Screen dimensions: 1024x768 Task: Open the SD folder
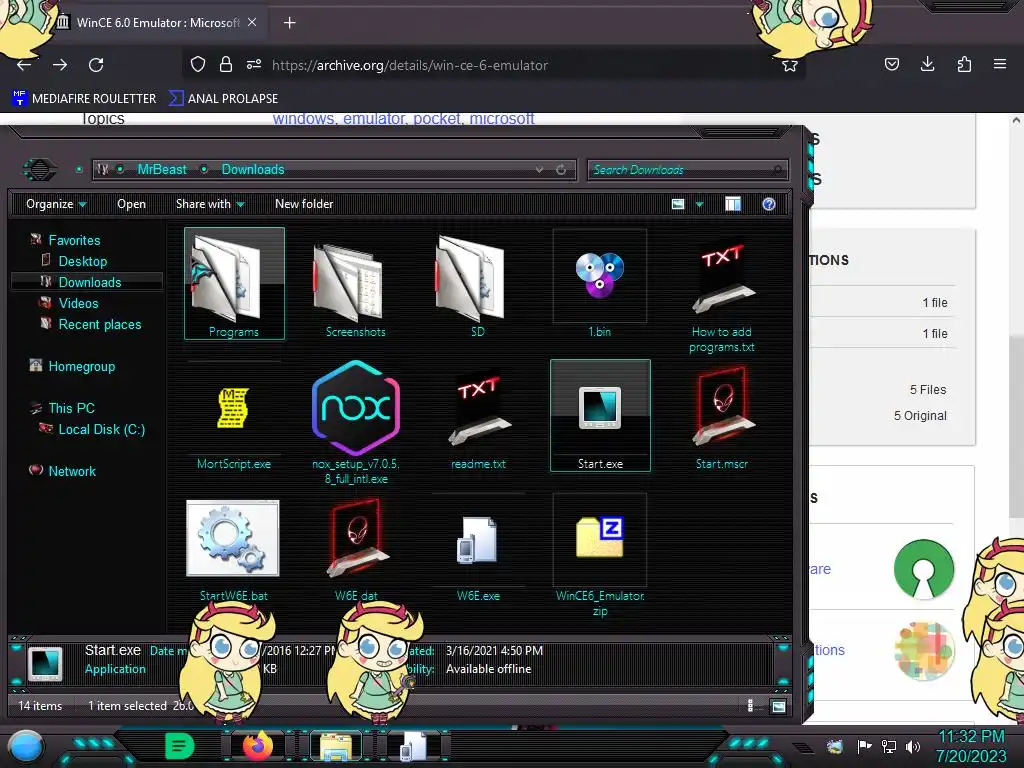click(x=477, y=283)
